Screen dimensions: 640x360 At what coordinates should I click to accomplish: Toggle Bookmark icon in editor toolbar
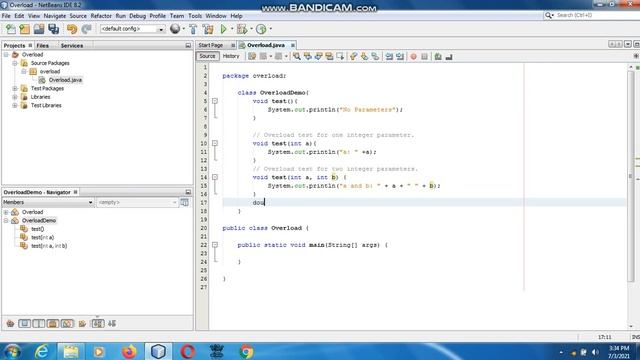[x=375, y=56]
